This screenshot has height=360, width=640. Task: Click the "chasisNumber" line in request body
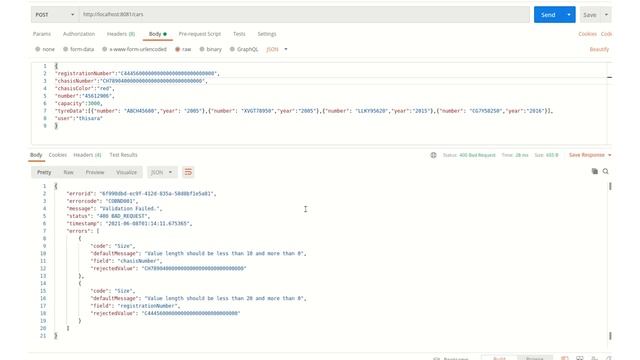(x=131, y=81)
